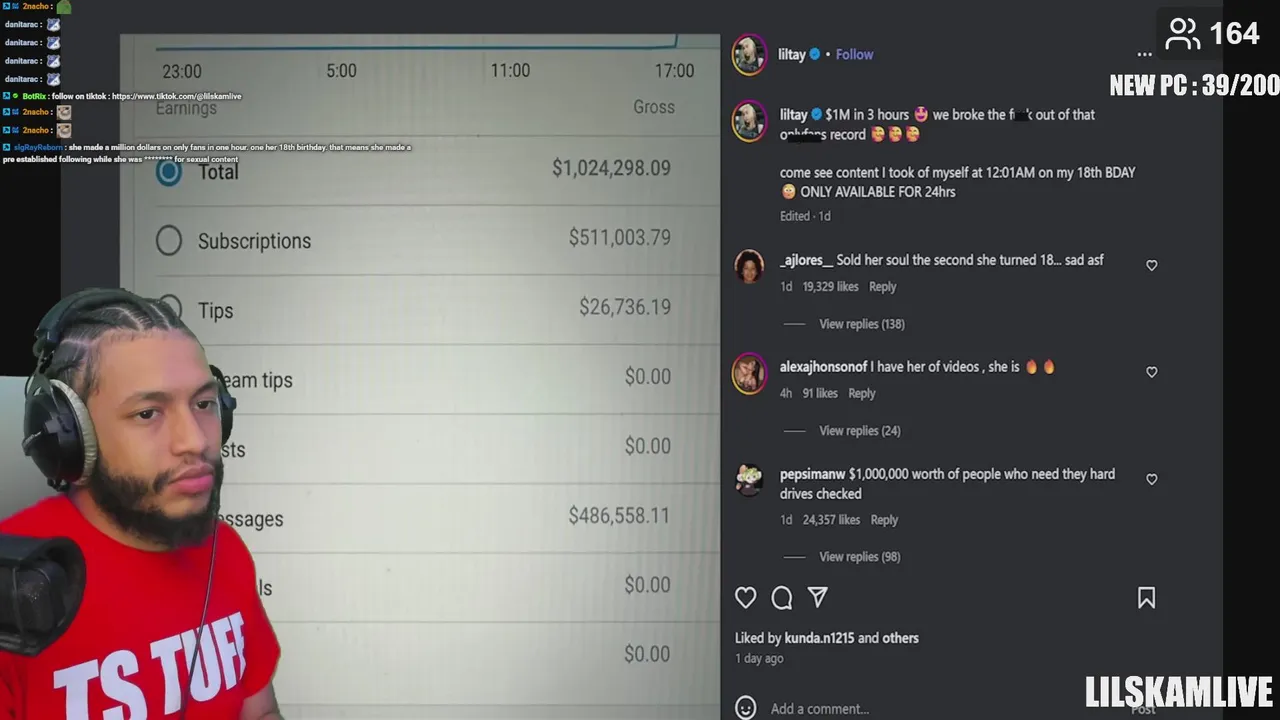Share post with paper plane icon

tap(818, 598)
